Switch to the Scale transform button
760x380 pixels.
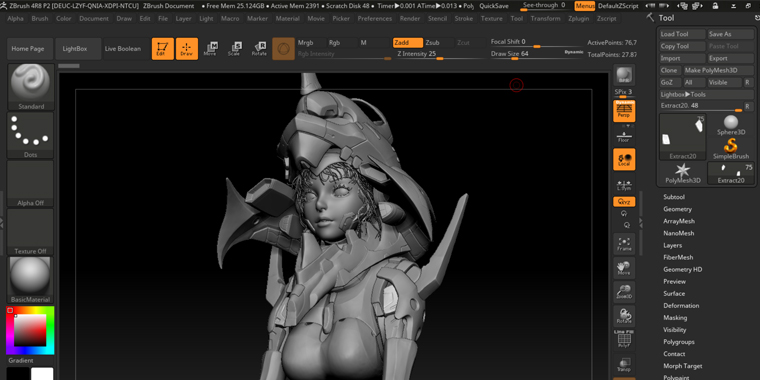pyautogui.click(x=235, y=48)
